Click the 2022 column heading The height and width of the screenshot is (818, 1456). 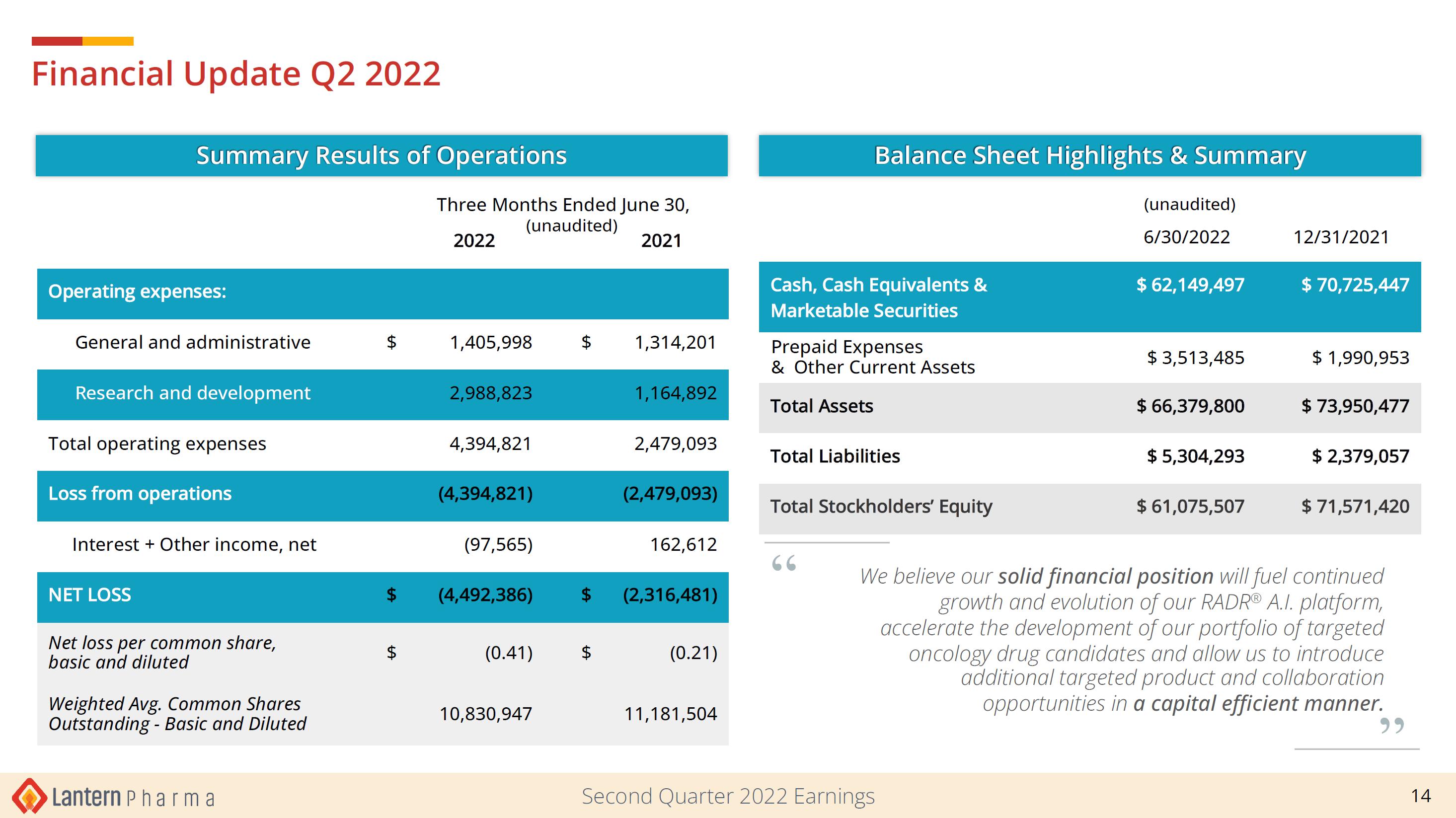click(x=474, y=241)
